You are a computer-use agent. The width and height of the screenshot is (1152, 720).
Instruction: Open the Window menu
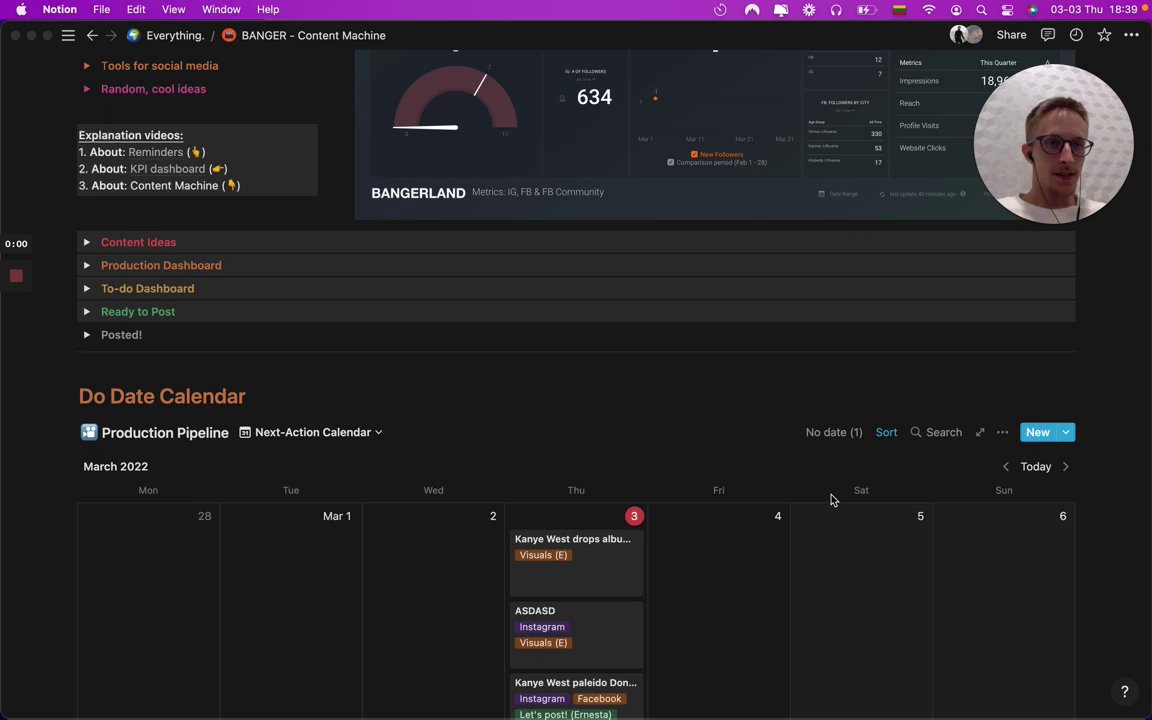tap(221, 10)
